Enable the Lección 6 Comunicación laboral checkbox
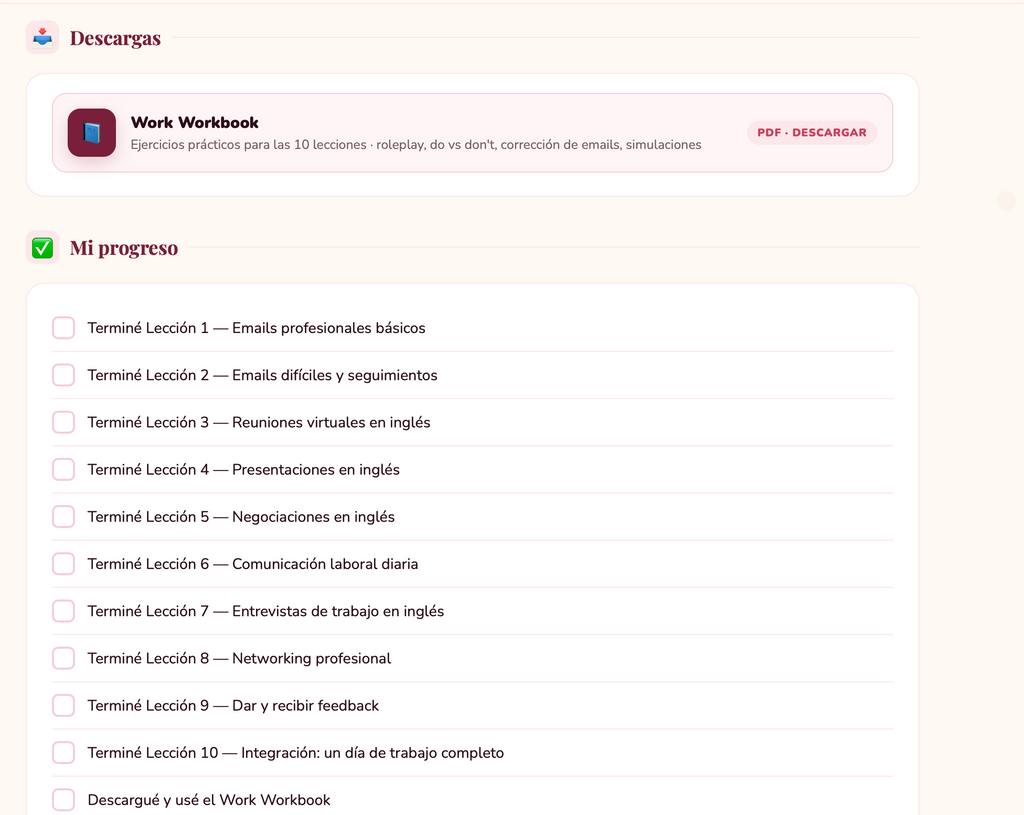This screenshot has width=1024, height=815. point(64,564)
